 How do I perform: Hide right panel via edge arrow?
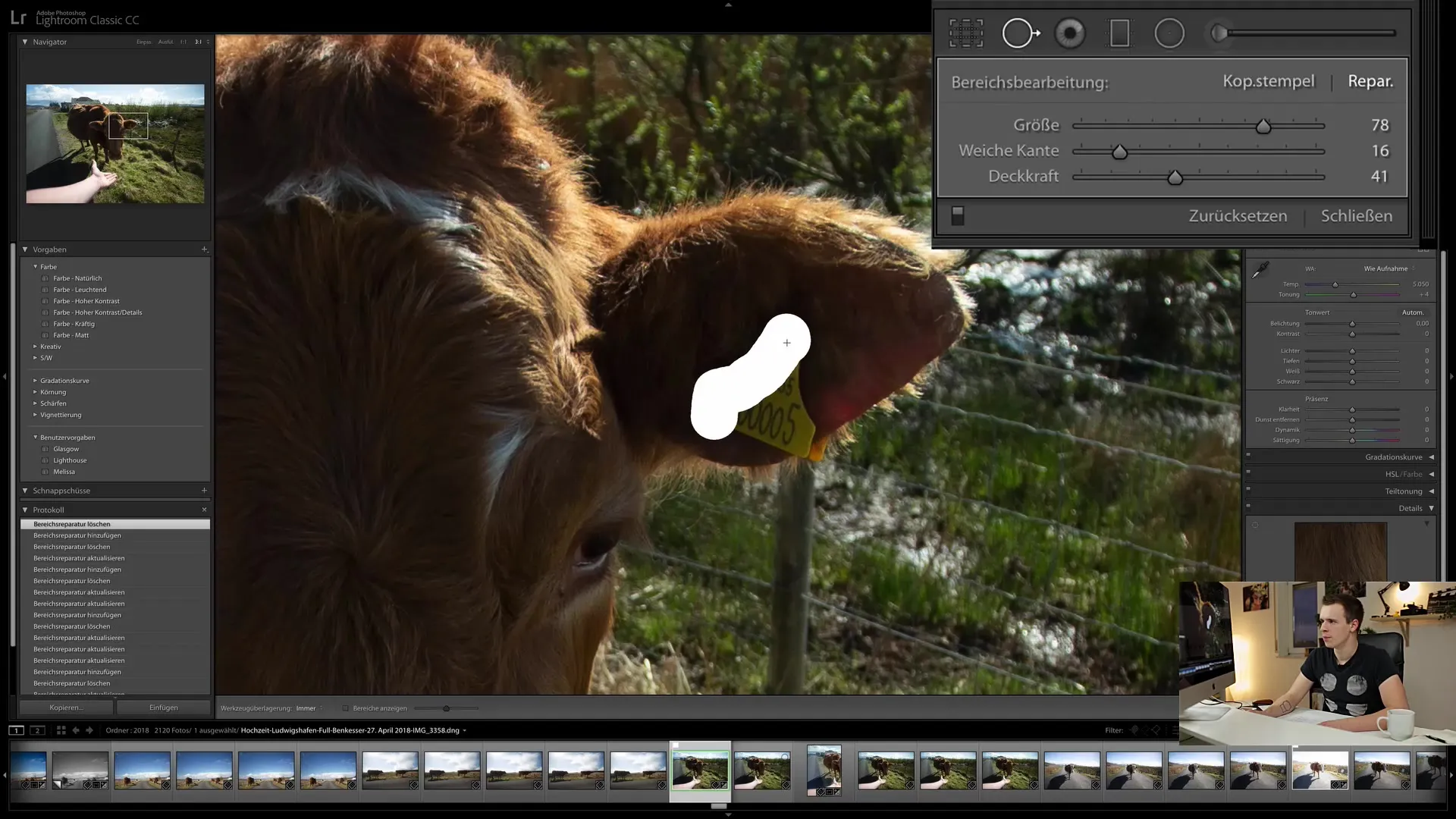1451,376
